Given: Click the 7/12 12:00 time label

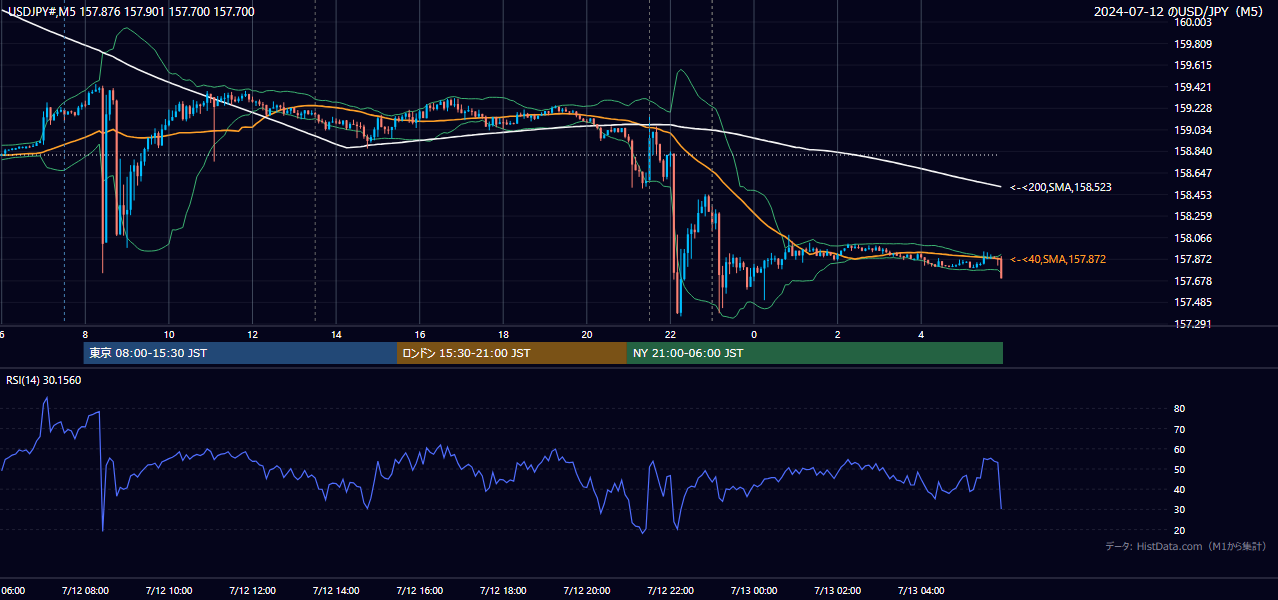Looking at the screenshot, I should pos(251,591).
